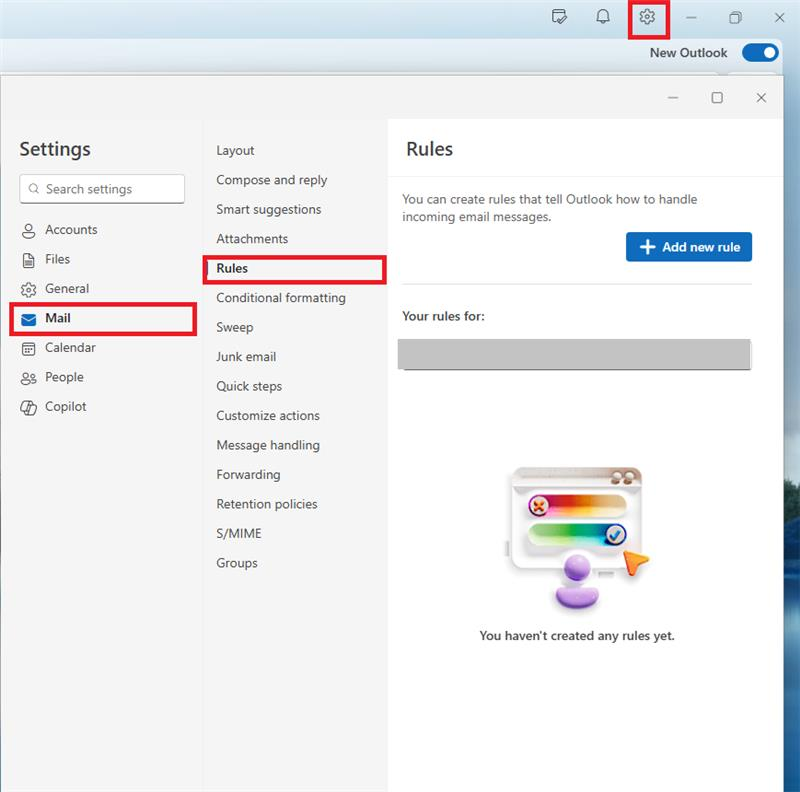
Task: Minimize the Settings dialog window
Action: click(x=673, y=97)
